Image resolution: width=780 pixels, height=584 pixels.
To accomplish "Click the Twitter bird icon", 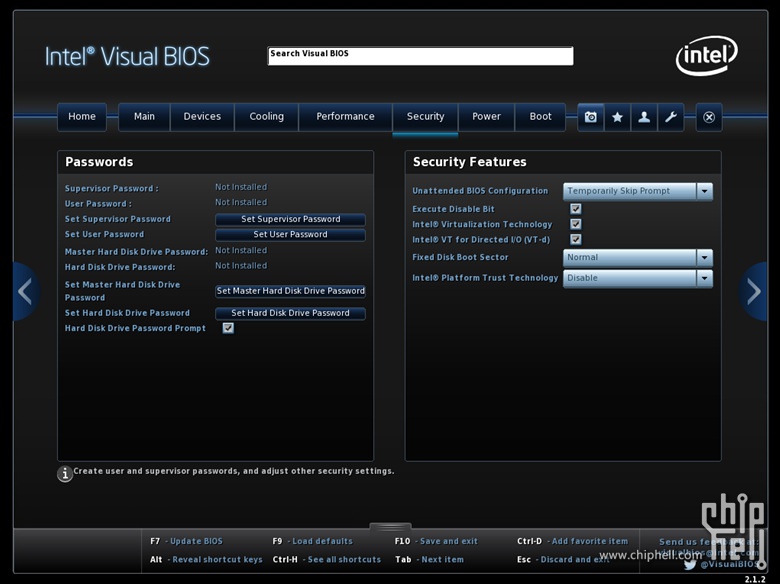I will point(690,565).
